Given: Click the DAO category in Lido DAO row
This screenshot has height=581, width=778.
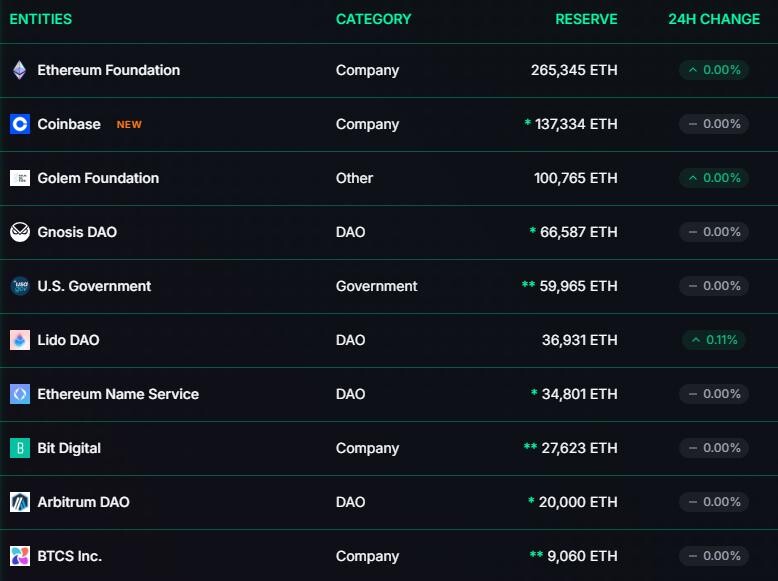Looking at the screenshot, I should tap(350, 340).
